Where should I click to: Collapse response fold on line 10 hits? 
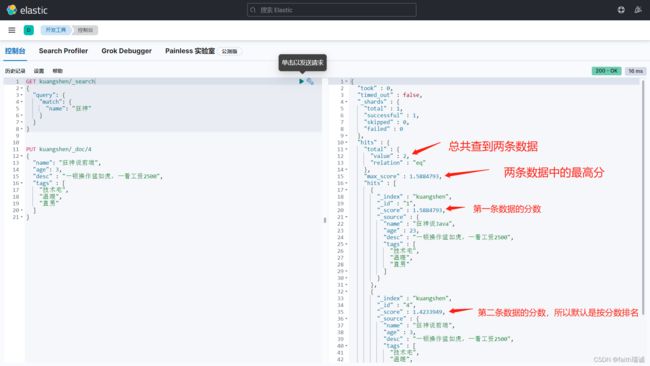point(346,142)
